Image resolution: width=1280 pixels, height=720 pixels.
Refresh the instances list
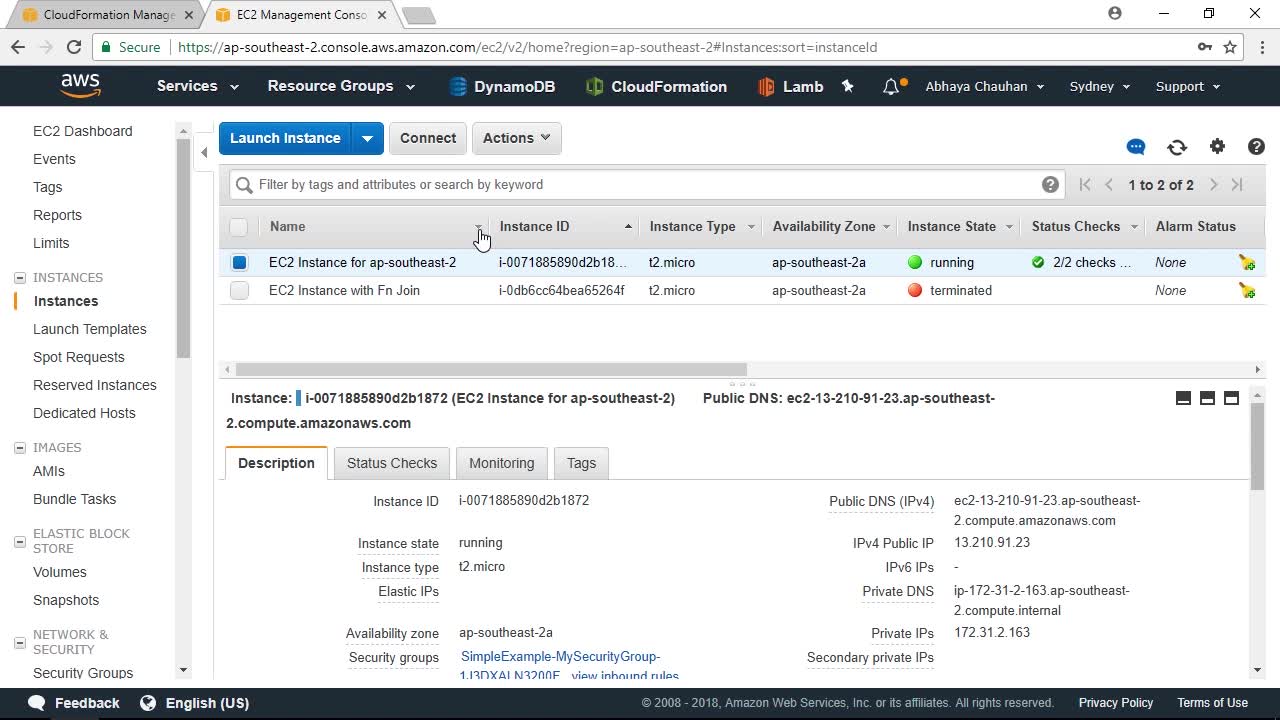[x=1177, y=147]
